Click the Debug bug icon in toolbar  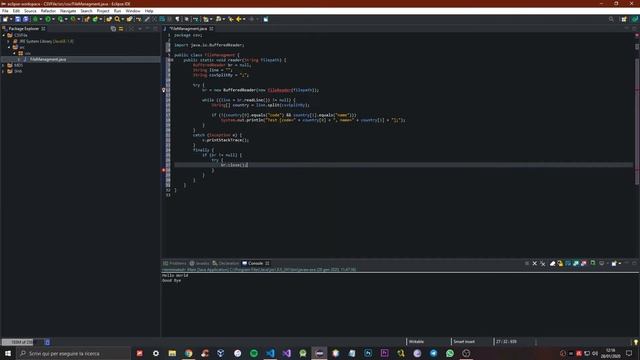click(35, 19)
